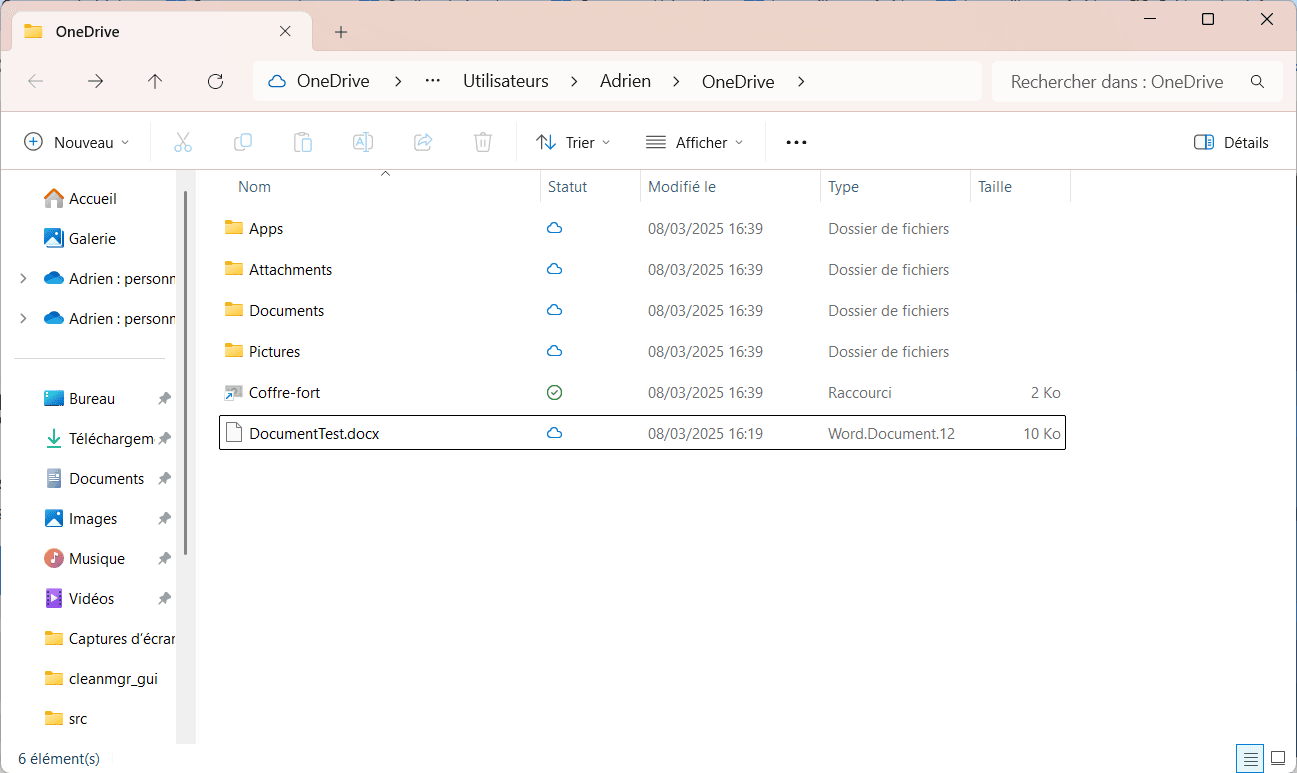This screenshot has height=773, width=1297.
Task: Select the DocumentTest.docx file icon
Action: click(x=234, y=433)
